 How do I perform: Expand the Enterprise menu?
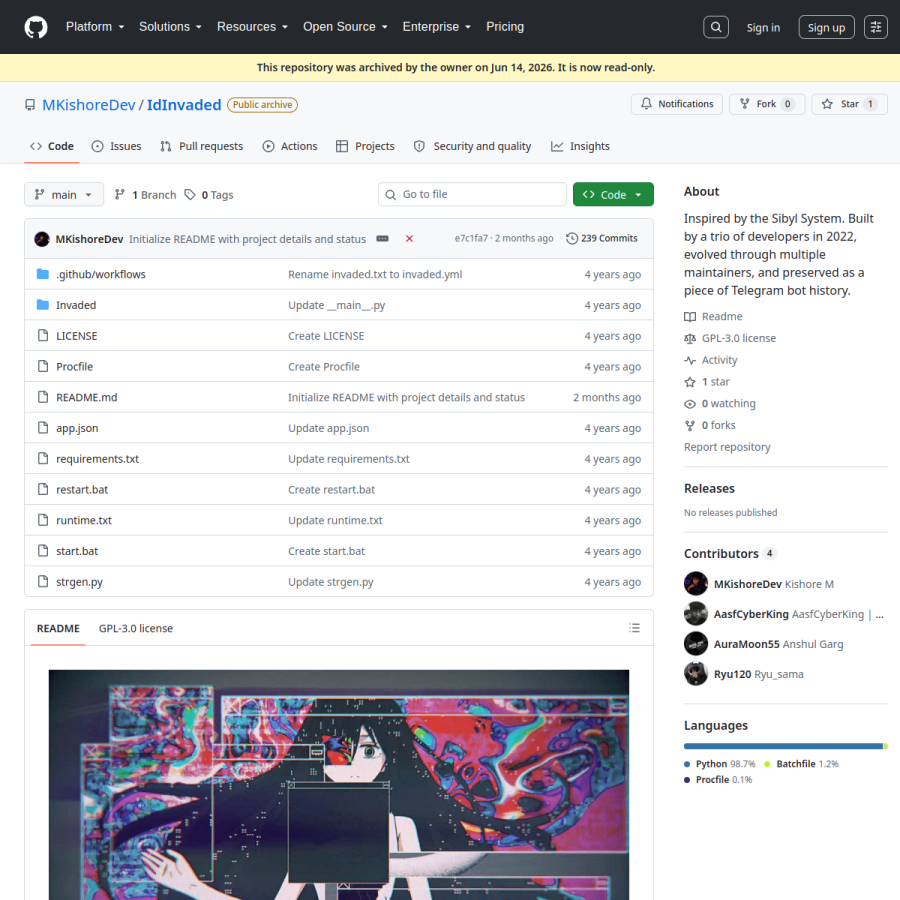[436, 27]
